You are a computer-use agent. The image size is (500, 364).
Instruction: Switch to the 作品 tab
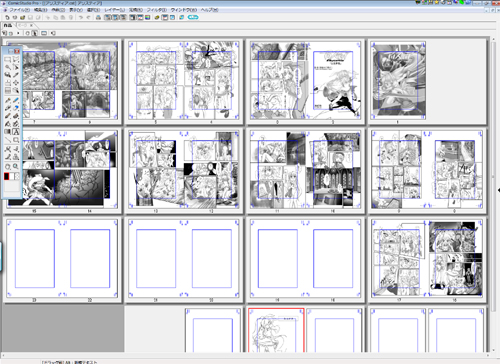point(7,25)
